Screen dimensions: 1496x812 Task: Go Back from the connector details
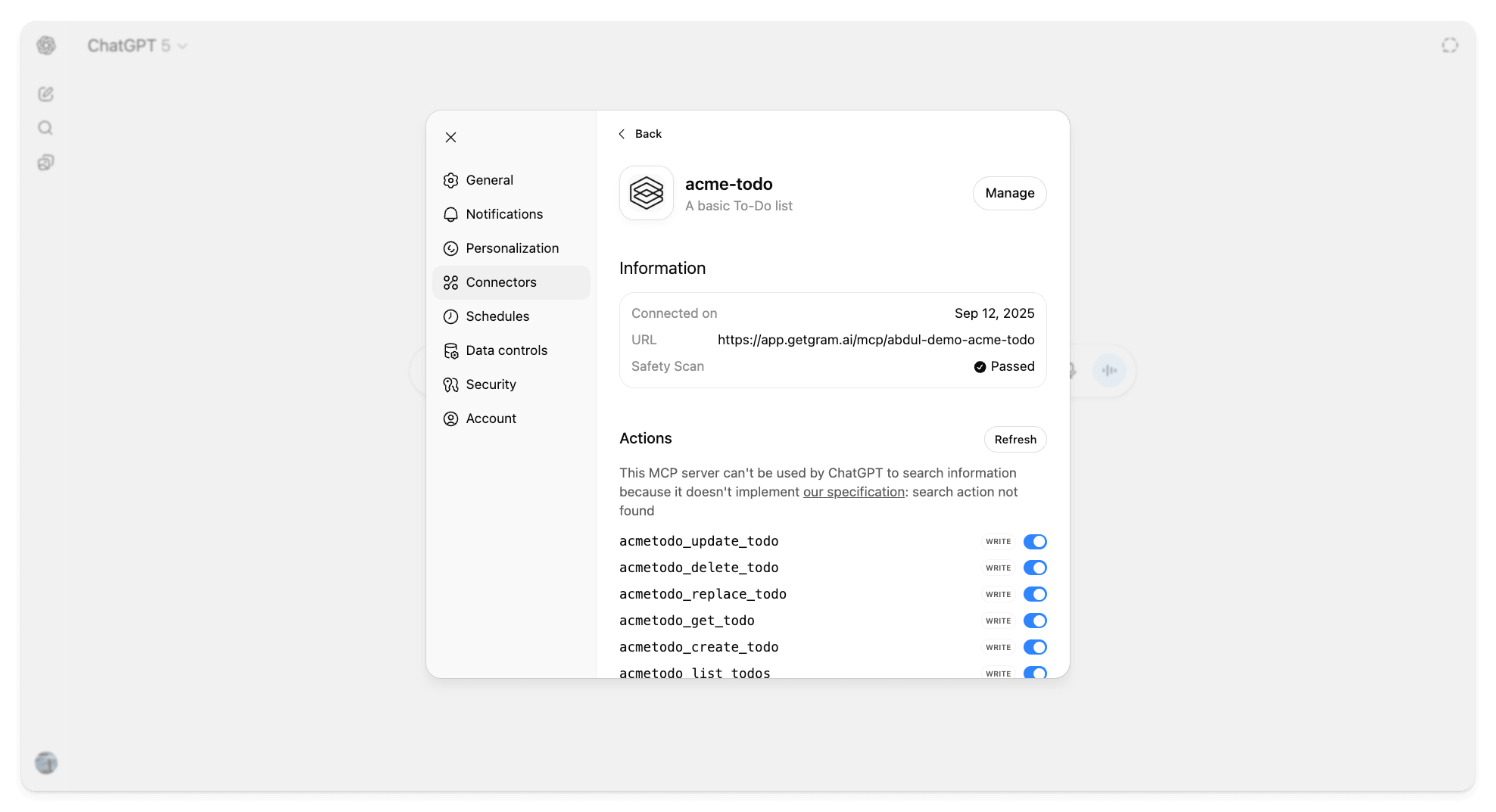(640, 133)
